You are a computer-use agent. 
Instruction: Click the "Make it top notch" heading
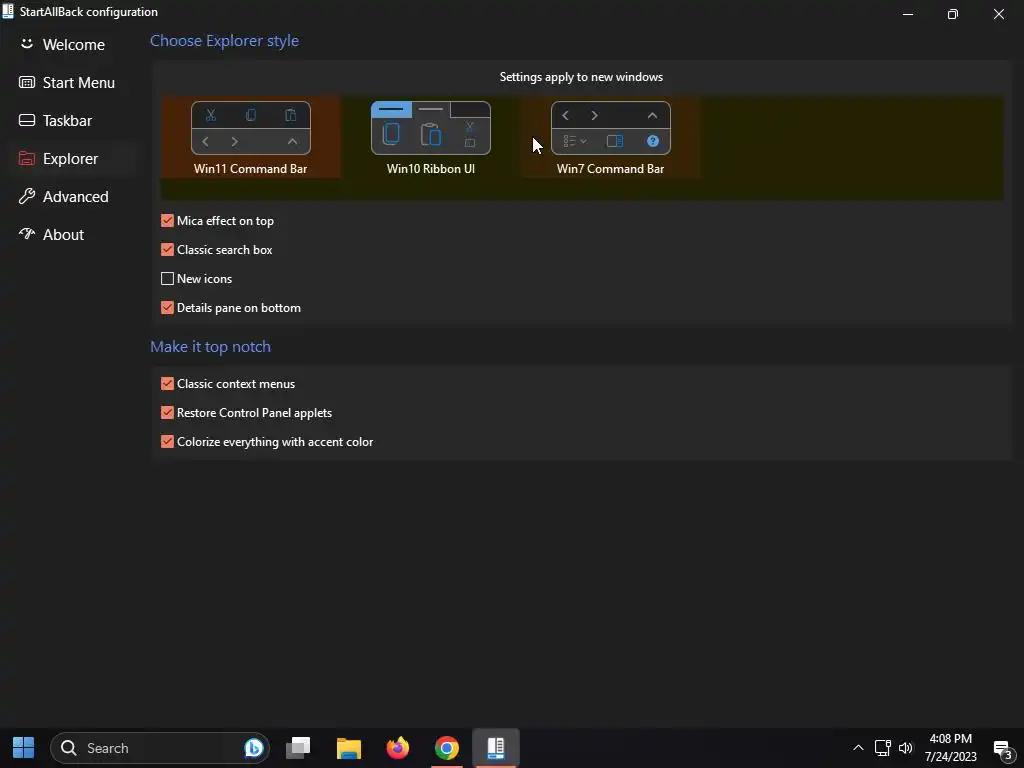(x=210, y=347)
